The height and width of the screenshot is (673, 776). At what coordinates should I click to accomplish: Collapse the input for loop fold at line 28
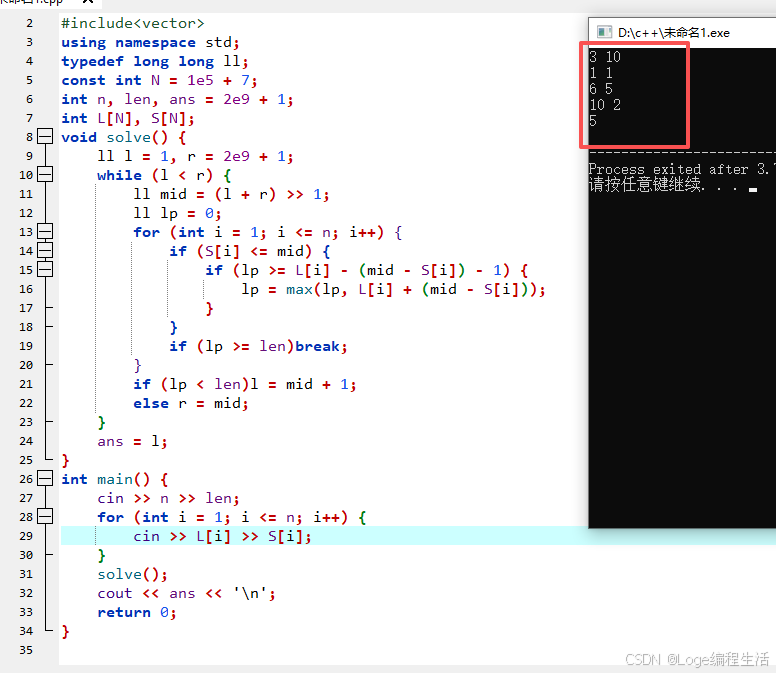45,516
